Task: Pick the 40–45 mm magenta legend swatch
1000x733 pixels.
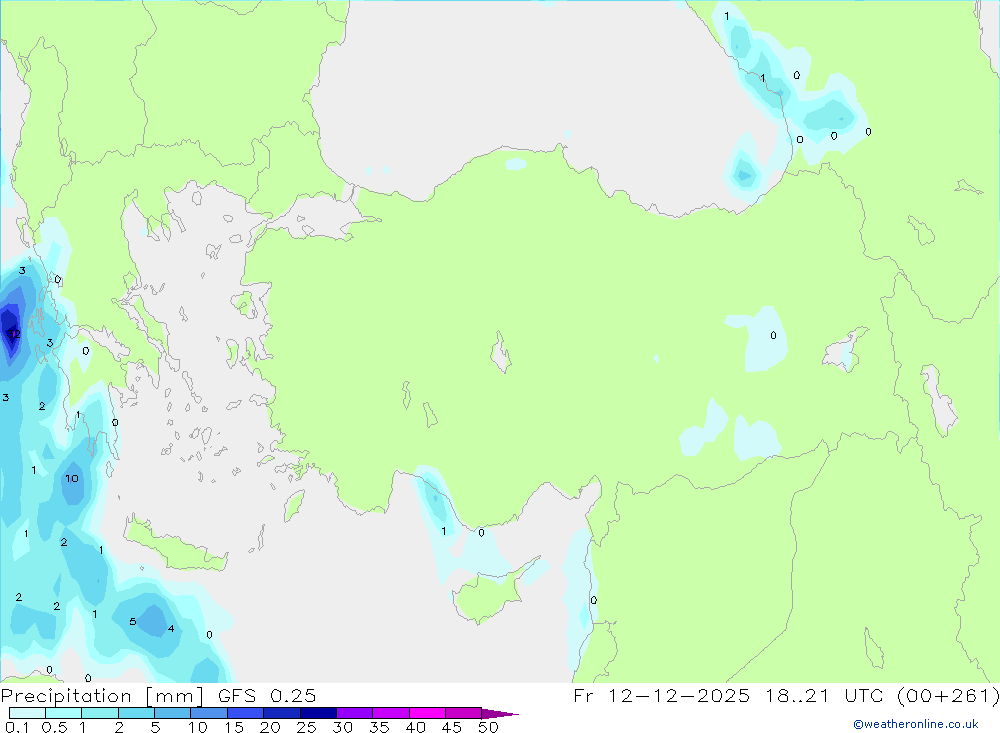Action: click(427, 713)
